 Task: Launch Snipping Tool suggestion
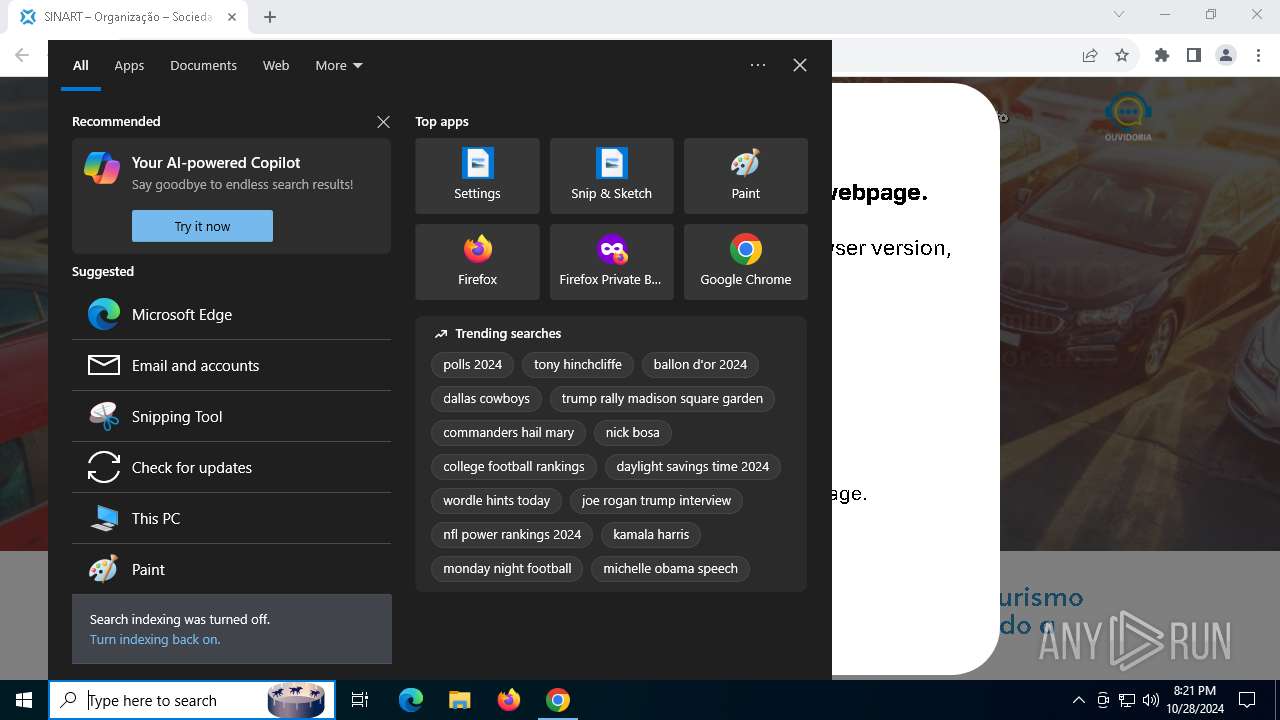click(x=231, y=416)
